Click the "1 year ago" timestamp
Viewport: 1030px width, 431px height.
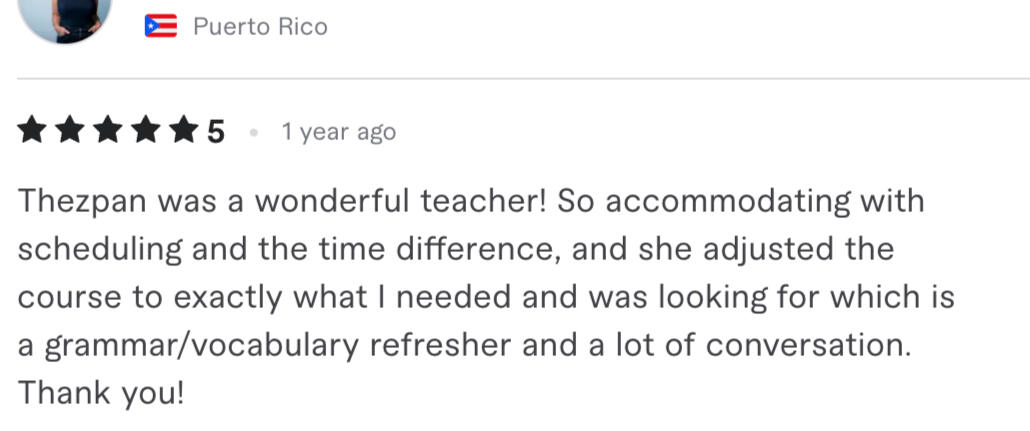(x=339, y=132)
